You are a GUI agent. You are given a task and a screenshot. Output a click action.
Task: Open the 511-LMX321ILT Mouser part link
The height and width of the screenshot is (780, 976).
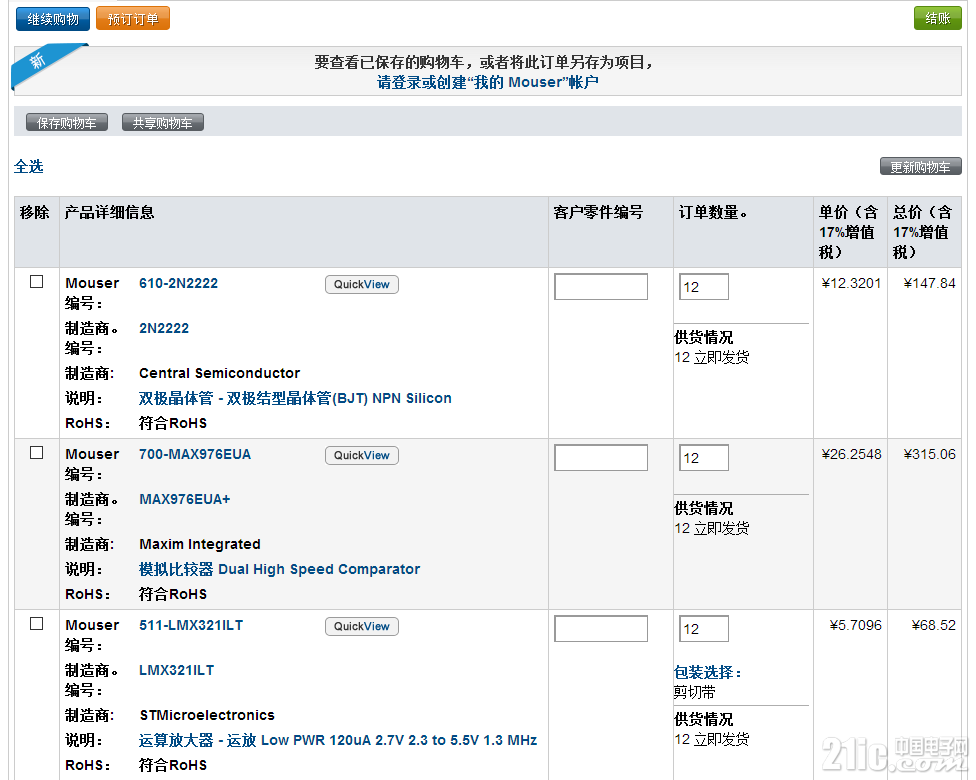click(191, 625)
